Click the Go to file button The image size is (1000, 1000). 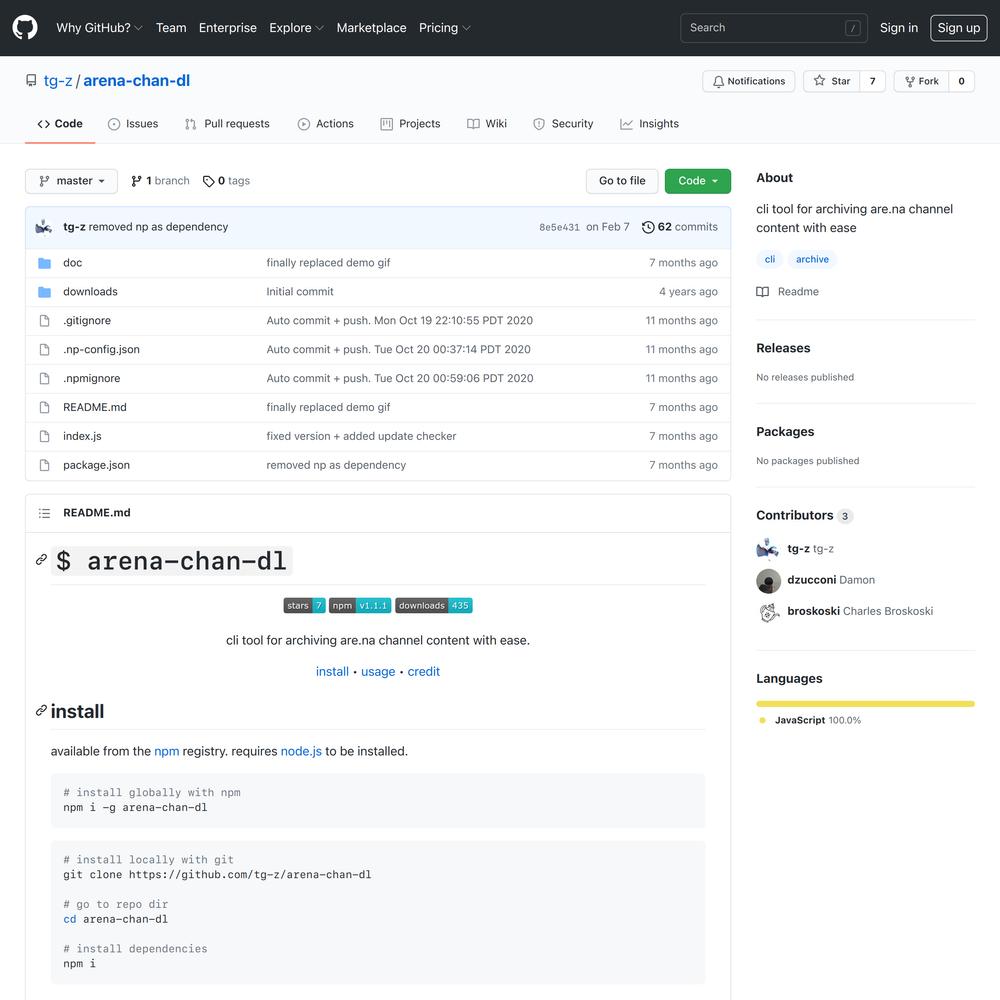pos(622,181)
